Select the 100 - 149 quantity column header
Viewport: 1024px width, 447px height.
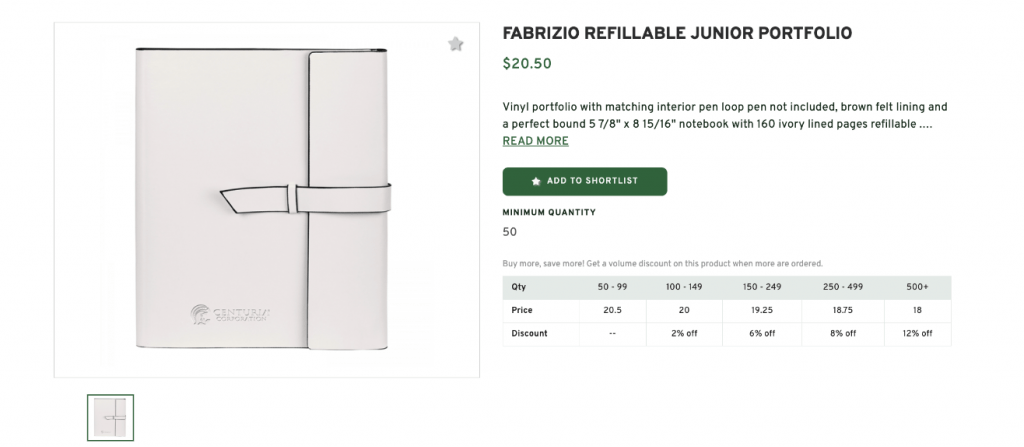tap(684, 287)
